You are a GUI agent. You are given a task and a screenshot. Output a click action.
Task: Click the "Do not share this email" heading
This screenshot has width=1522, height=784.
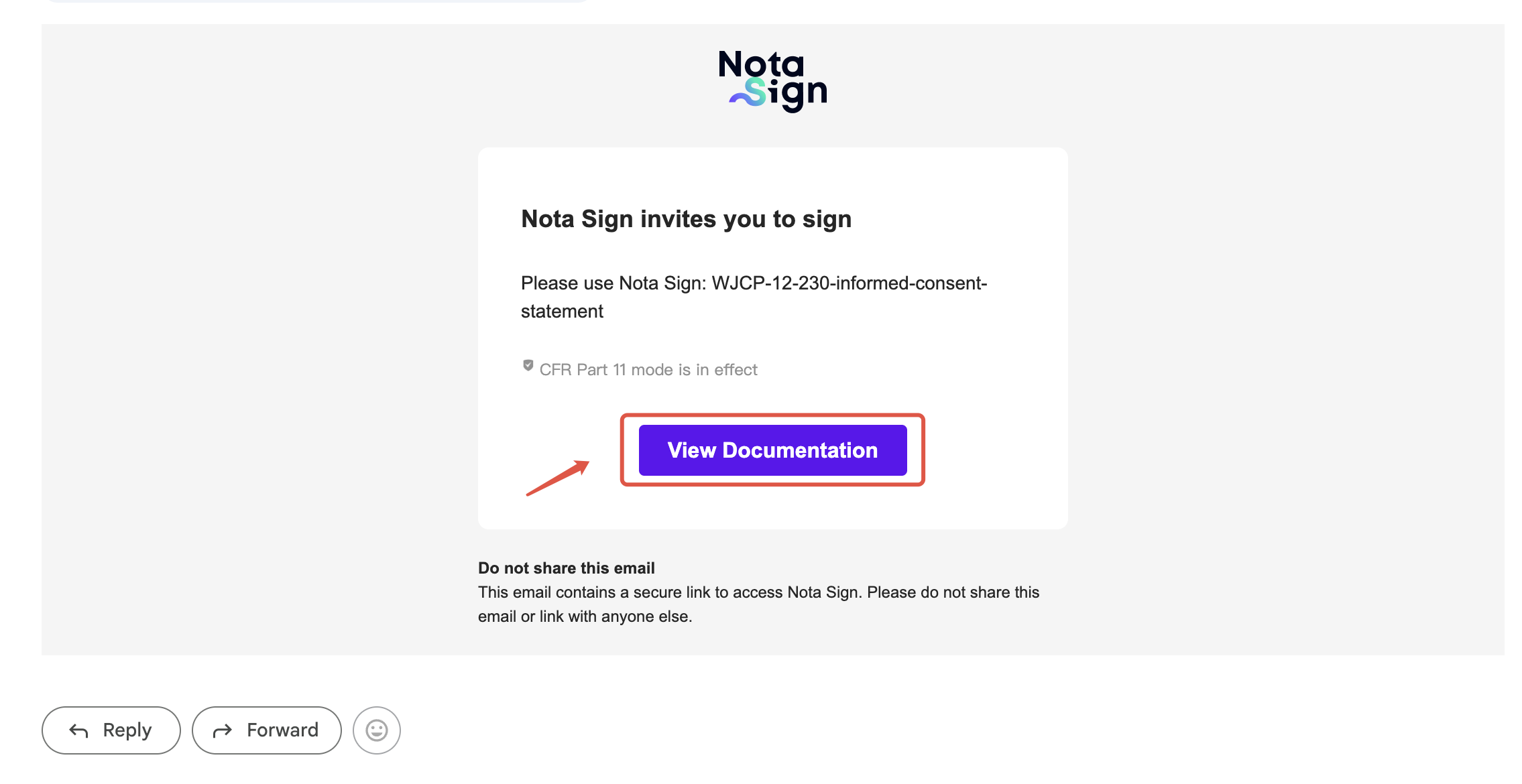coord(566,568)
